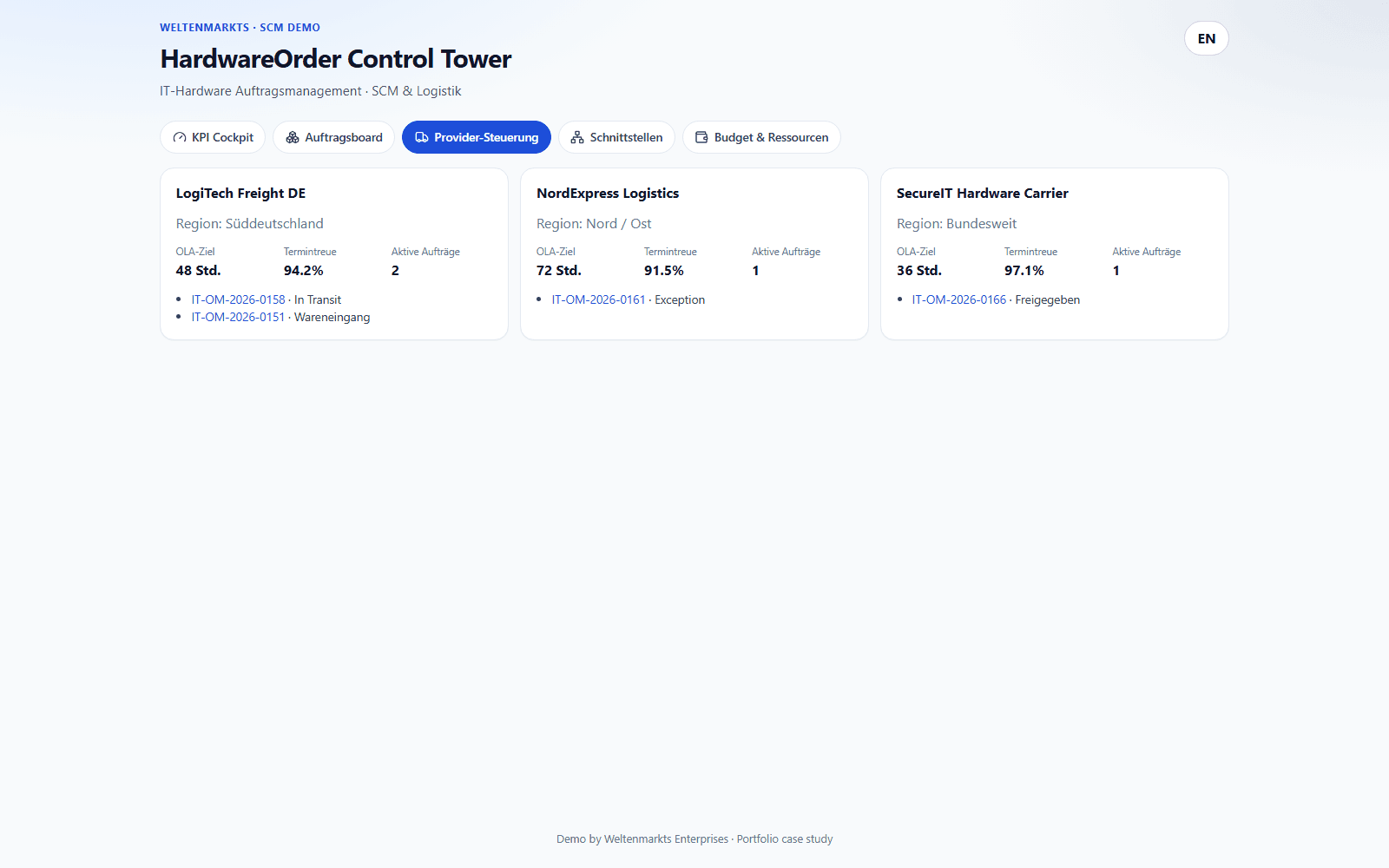This screenshot has width=1389, height=868.
Task: Click the HardwareOrder Control Tower heading
Action: click(336, 59)
